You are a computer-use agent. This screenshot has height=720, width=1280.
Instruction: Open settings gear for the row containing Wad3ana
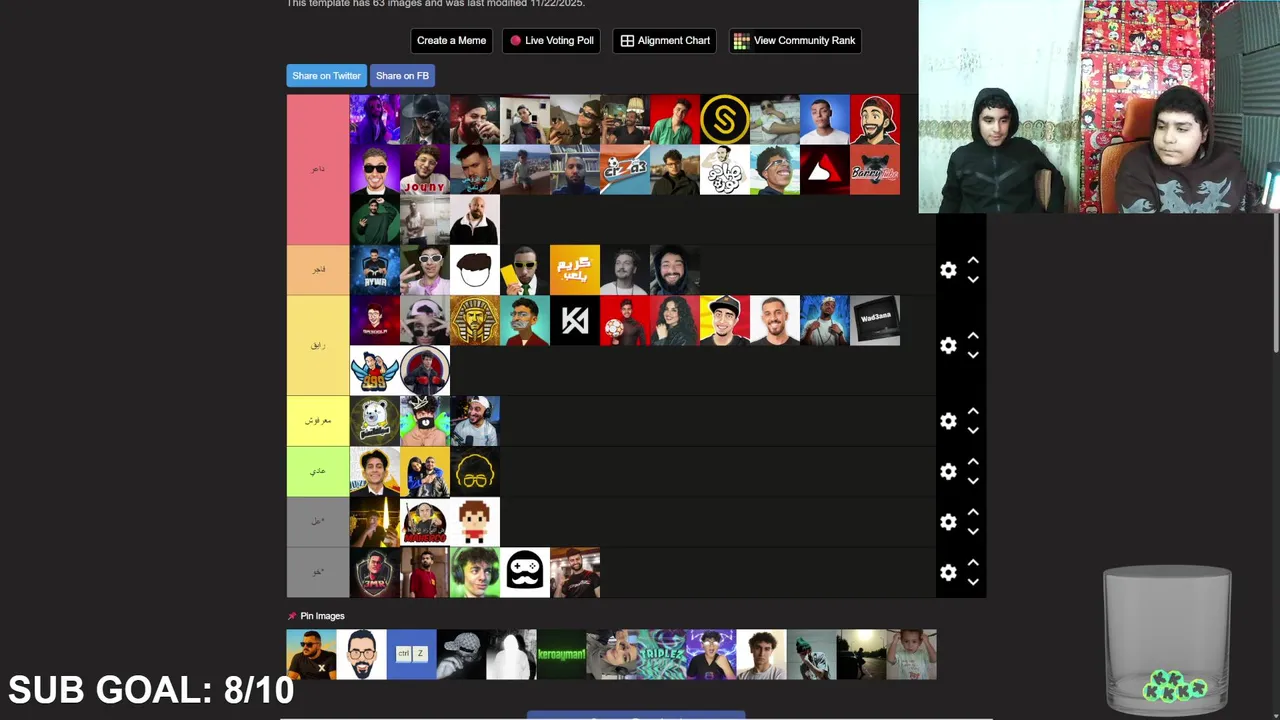(x=948, y=345)
